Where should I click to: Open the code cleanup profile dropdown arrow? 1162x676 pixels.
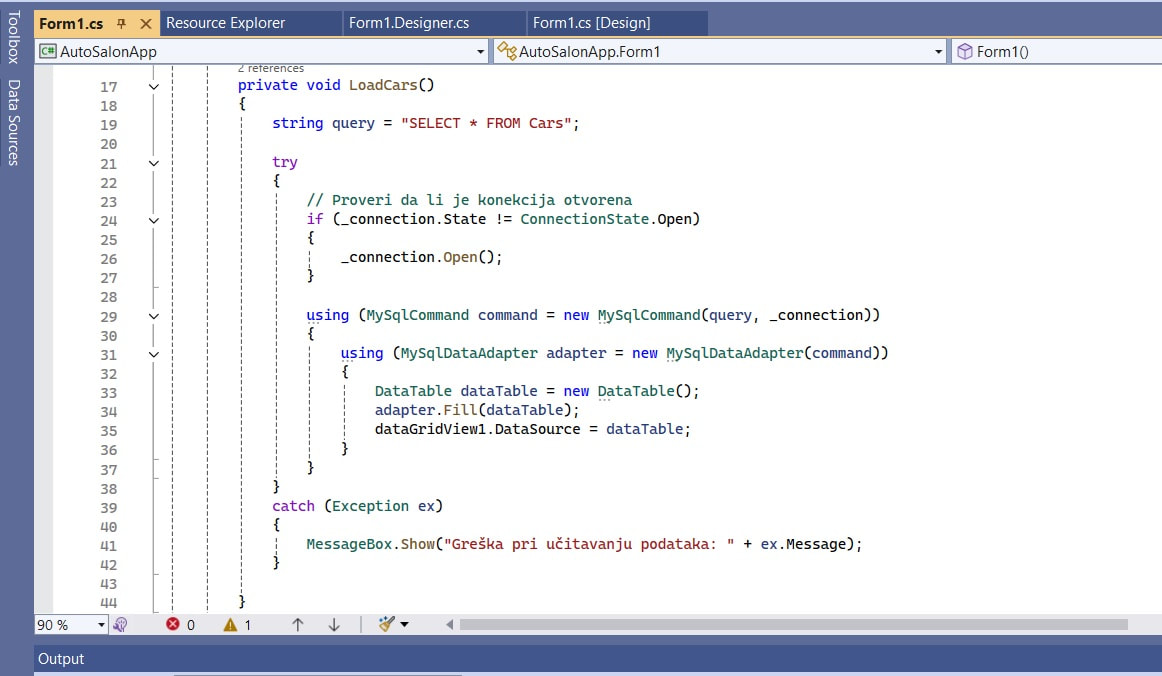[x=405, y=625]
